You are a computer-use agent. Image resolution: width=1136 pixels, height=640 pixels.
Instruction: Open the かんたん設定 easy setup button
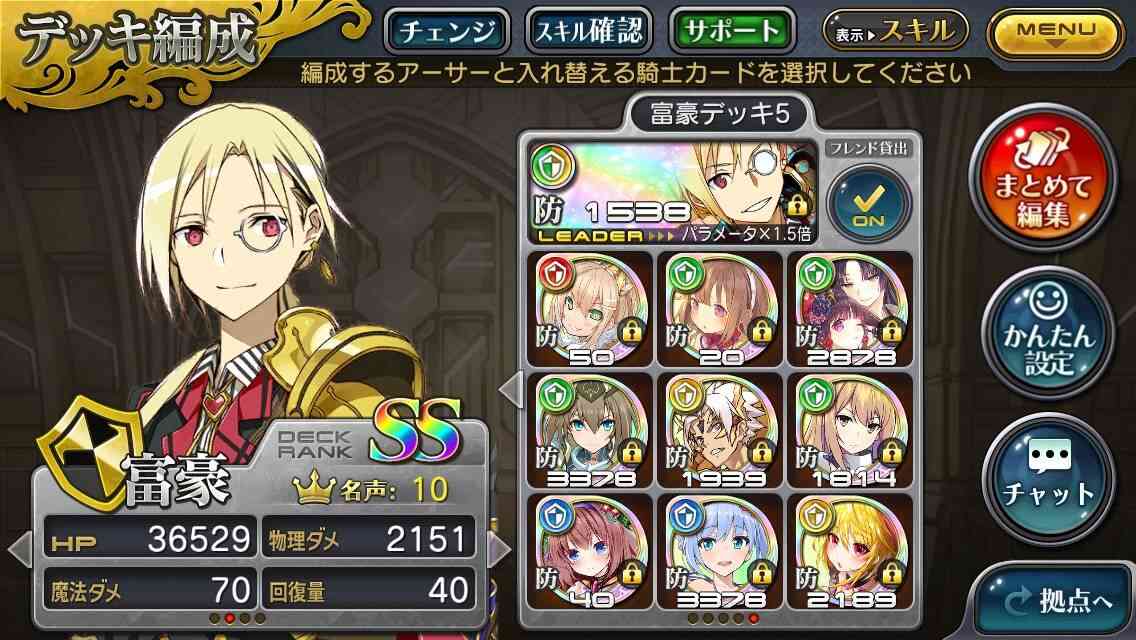(1048, 333)
